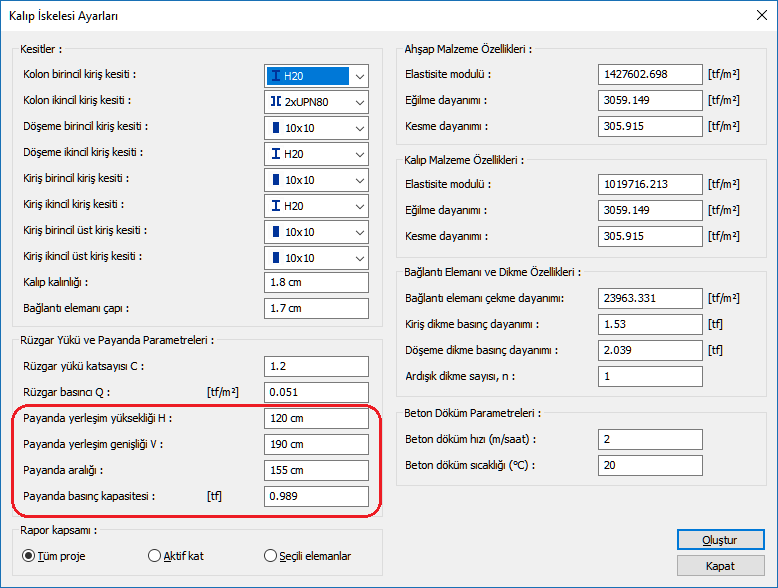This screenshot has width=778, height=588.
Task: Edit the Rüzgar yükü katsayısı C field
Action: point(316,366)
